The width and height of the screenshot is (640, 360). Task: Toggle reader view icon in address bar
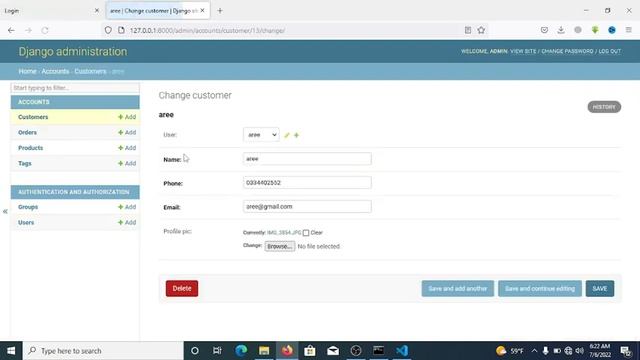[468, 30]
